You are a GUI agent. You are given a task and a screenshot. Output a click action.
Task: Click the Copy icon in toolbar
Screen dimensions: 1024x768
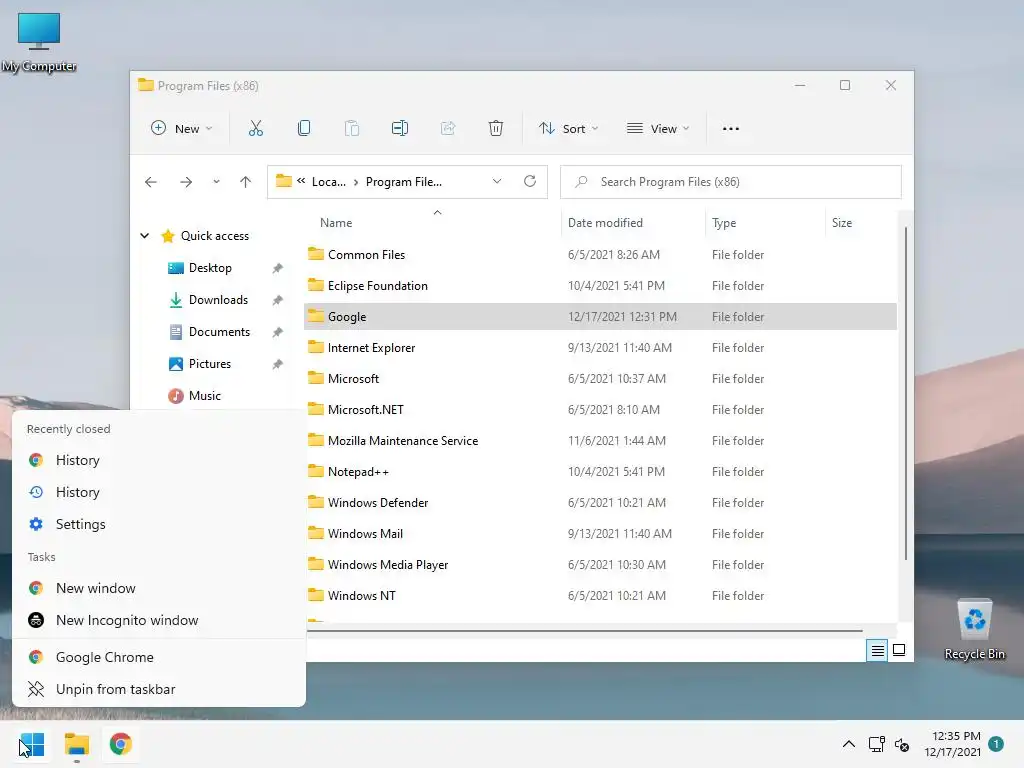304,128
